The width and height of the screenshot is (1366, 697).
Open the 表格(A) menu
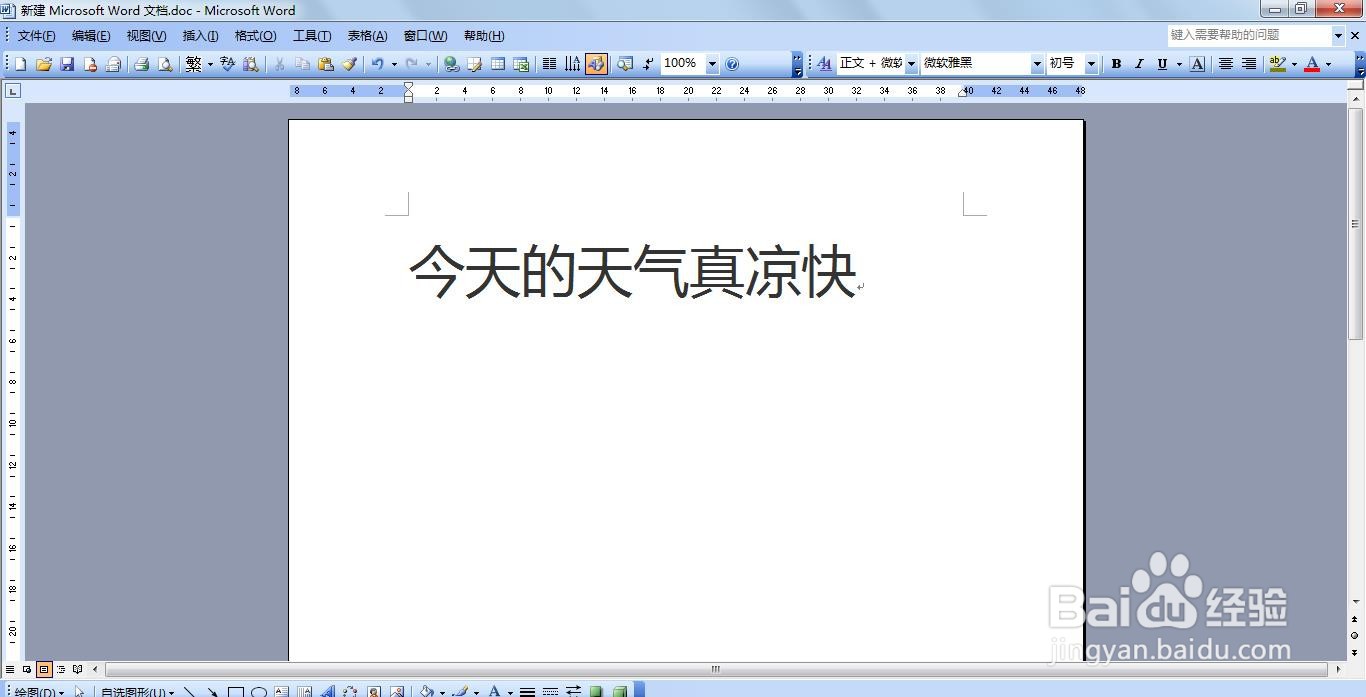(367, 36)
